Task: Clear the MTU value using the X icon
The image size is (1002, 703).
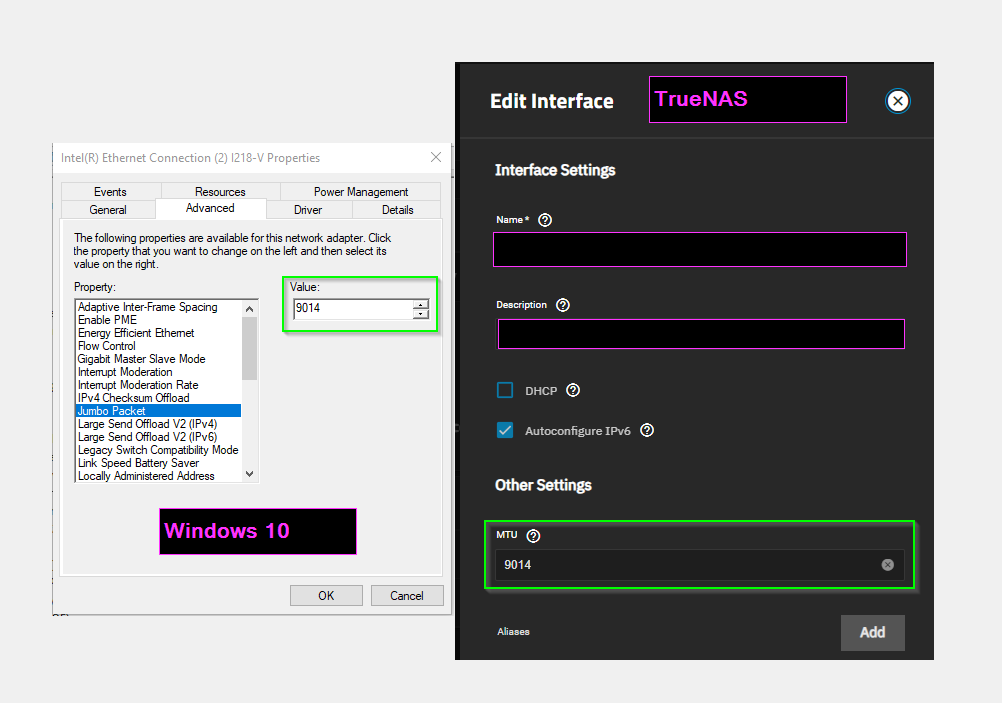Action: 887,564
